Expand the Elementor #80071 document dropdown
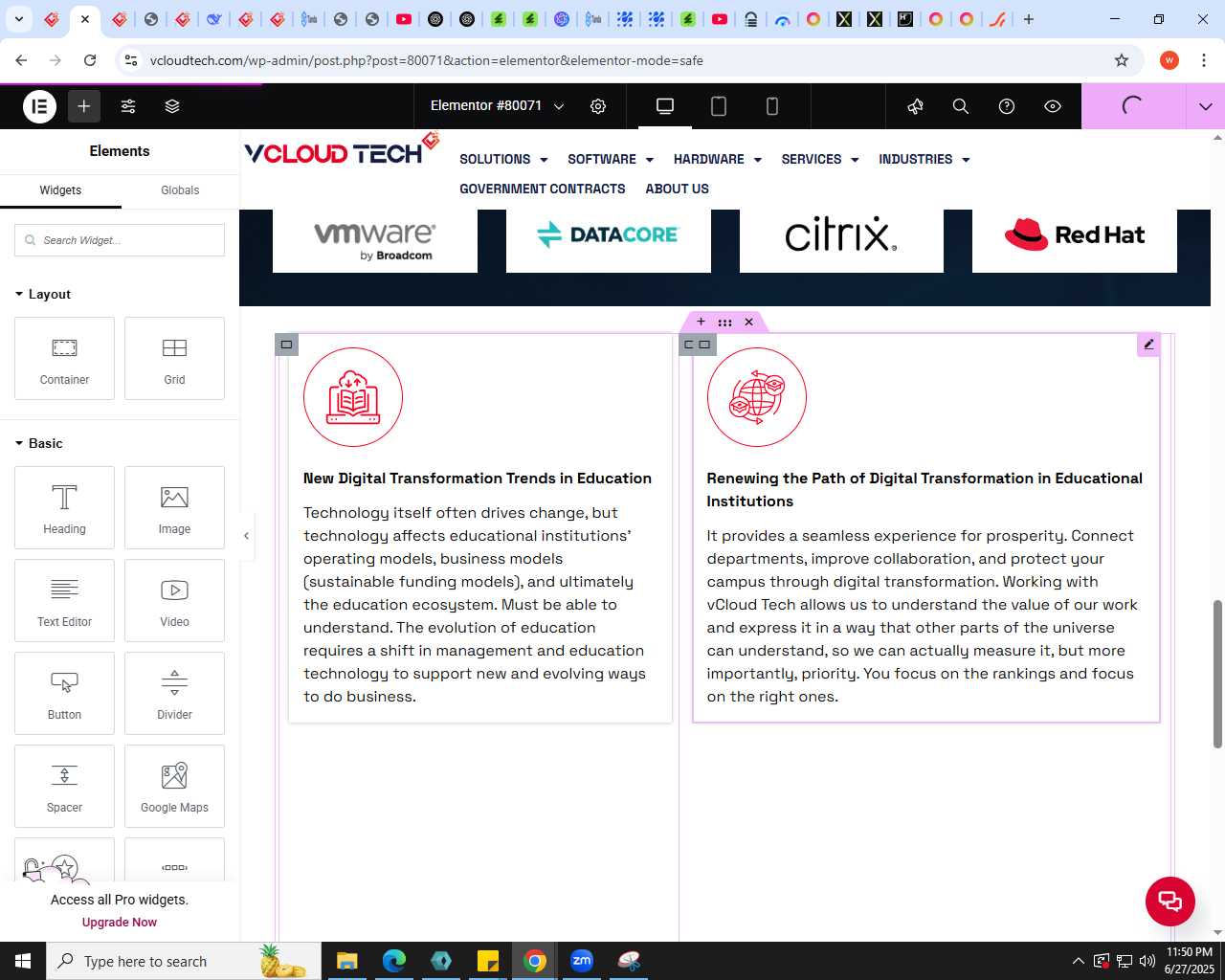 tap(497, 106)
